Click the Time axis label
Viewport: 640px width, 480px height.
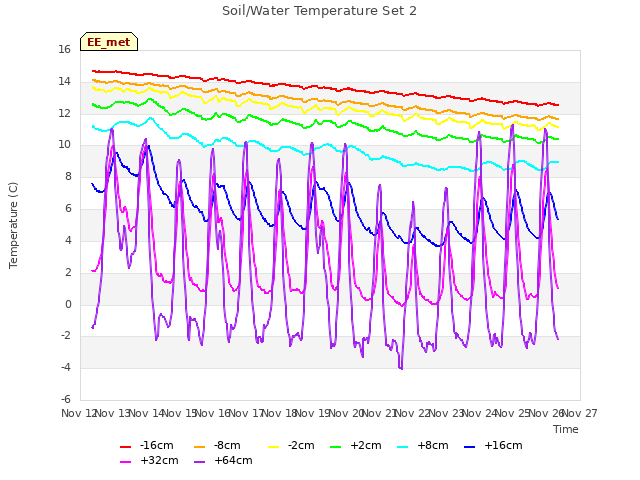coord(566,429)
